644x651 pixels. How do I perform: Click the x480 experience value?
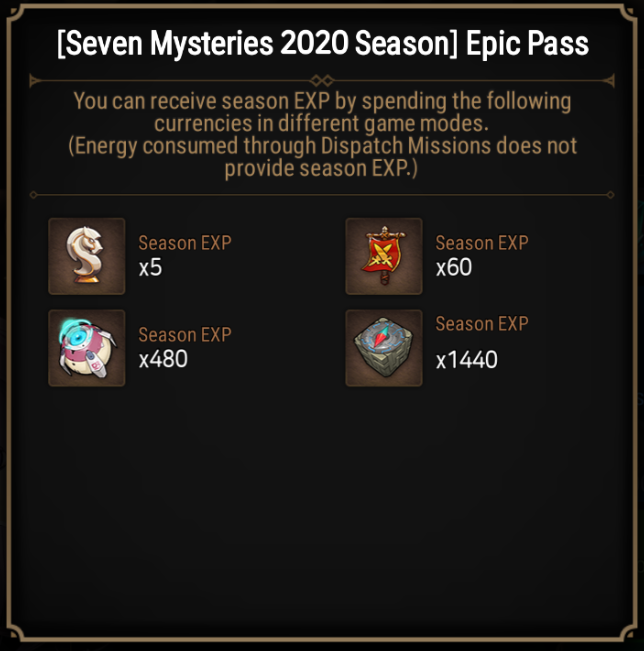click(163, 359)
